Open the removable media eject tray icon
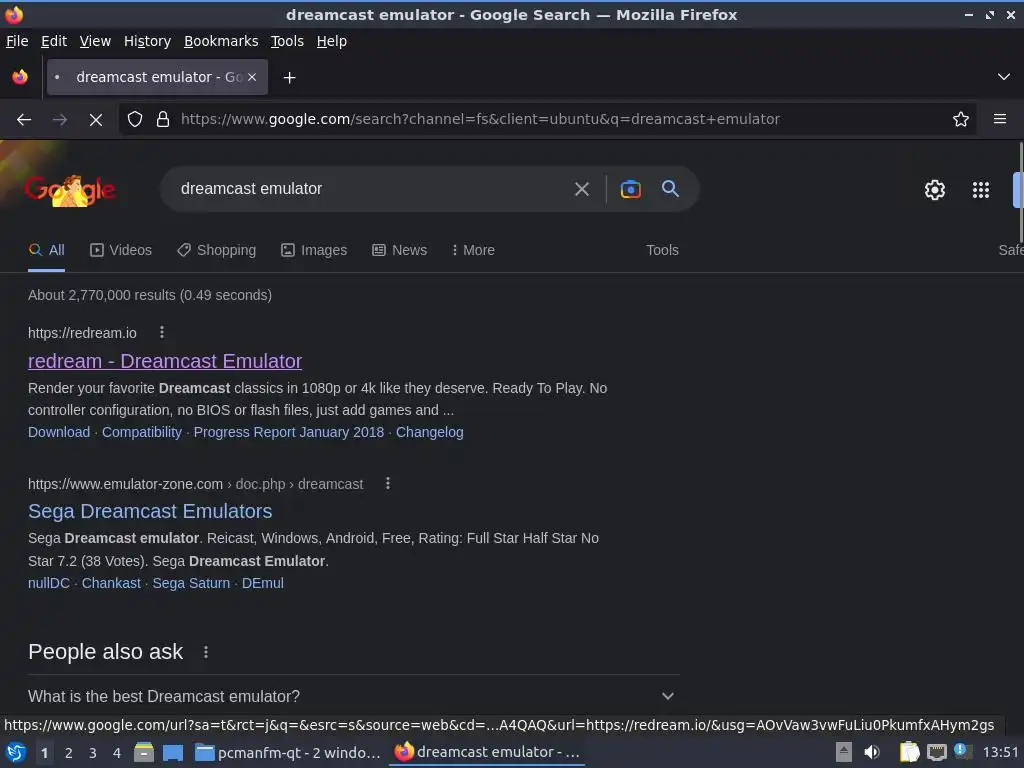Image resolution: width=1024 pixels, height=768 pixels. (x=844, y=753)
